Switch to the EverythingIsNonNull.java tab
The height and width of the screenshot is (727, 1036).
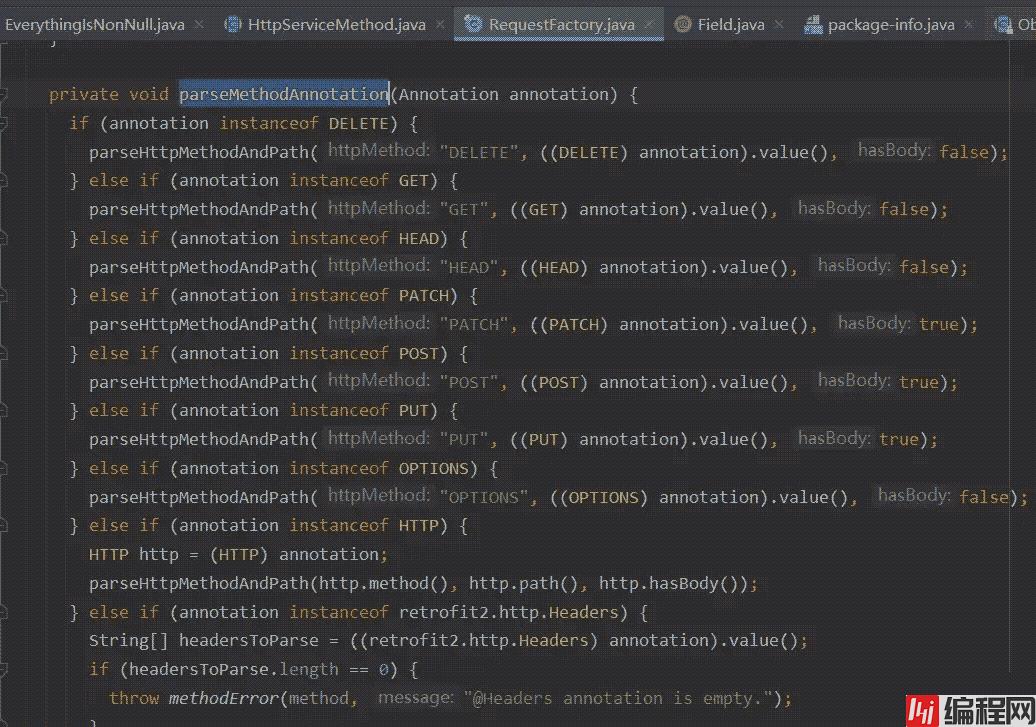(94, 24)
